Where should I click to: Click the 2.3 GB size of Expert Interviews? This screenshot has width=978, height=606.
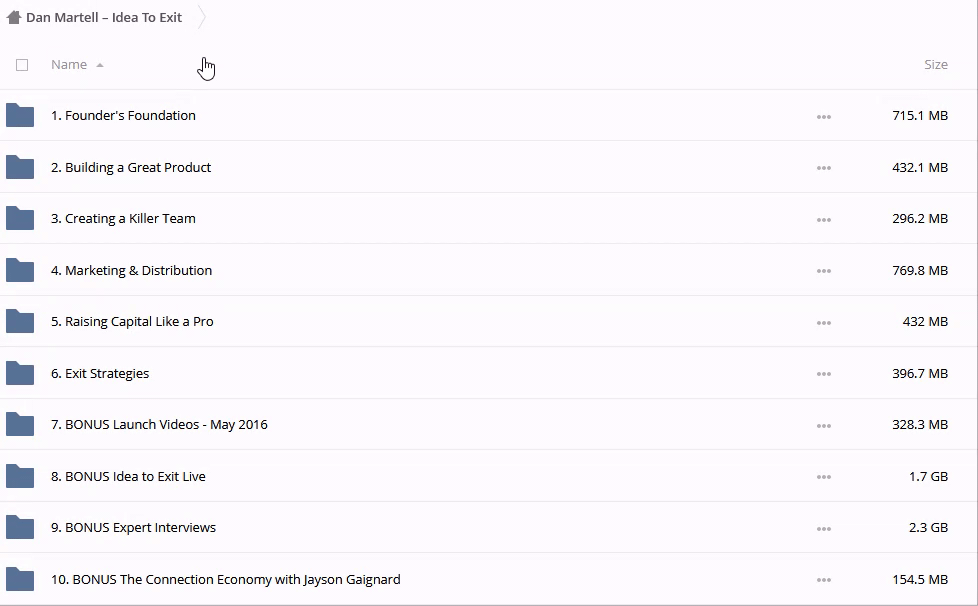[x=928, y=528]
